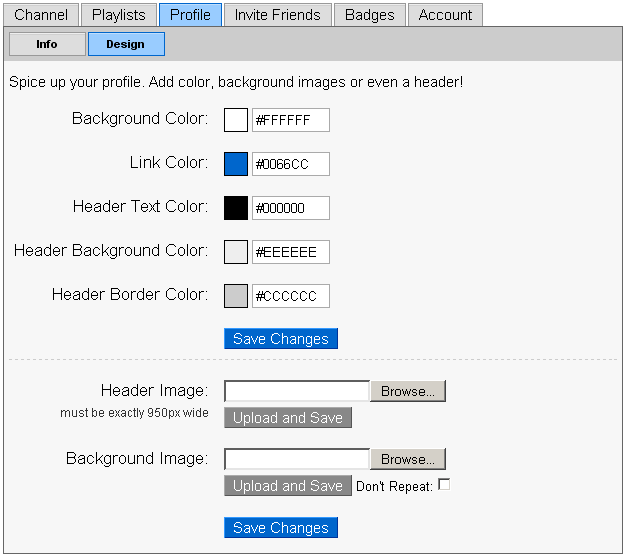The height and width of the screenshot is (555, 625).
Task: Open the Background Color white swatch
Action: [x=236, y=120]
